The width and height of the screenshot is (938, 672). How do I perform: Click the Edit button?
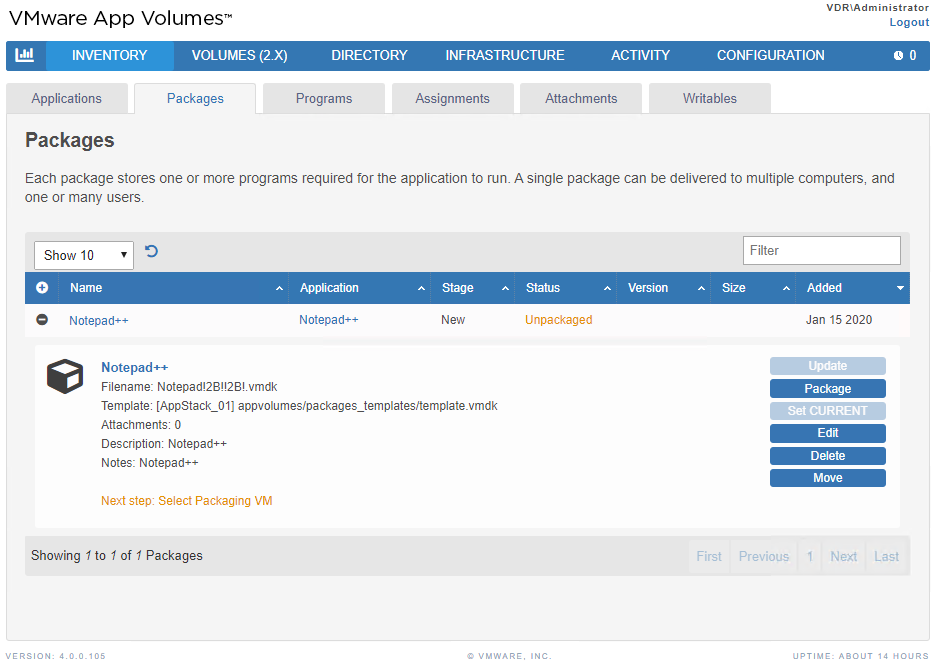827,433
